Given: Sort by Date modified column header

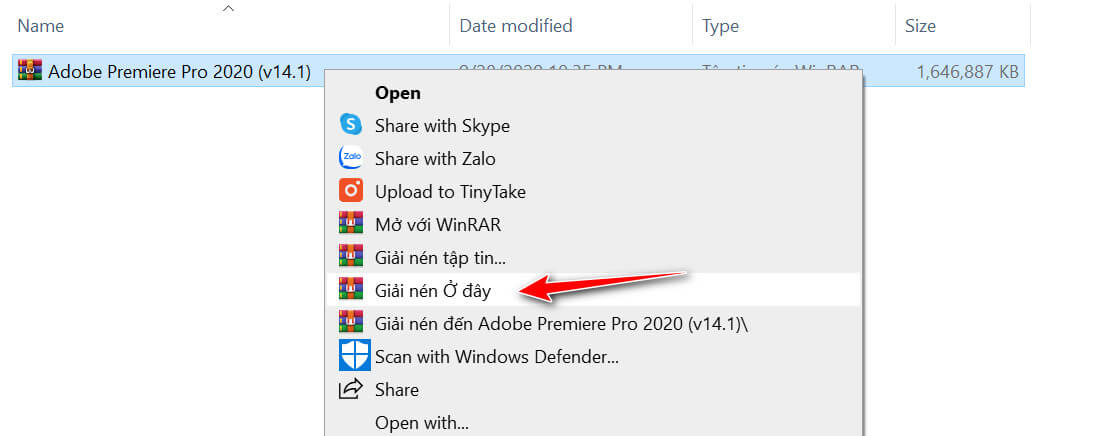Looking at the screenshot, I should (515, 25).
